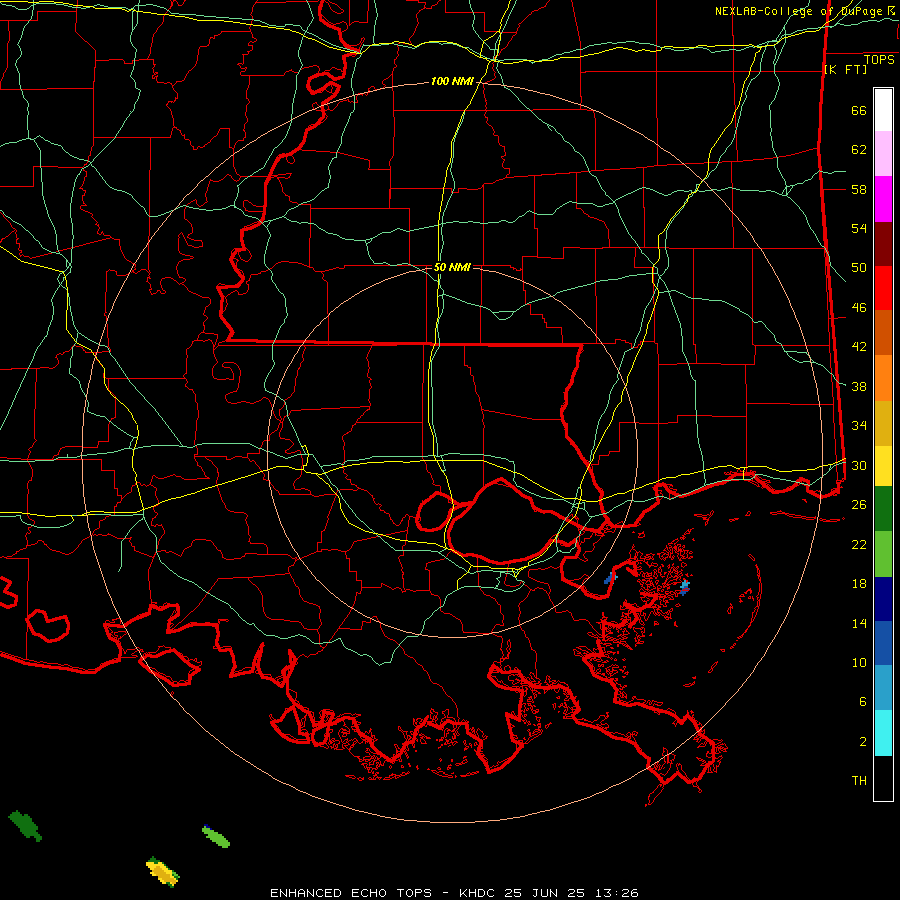
Task: Pick the medium blue legend swatch
Action: click(x=883, y=643)
